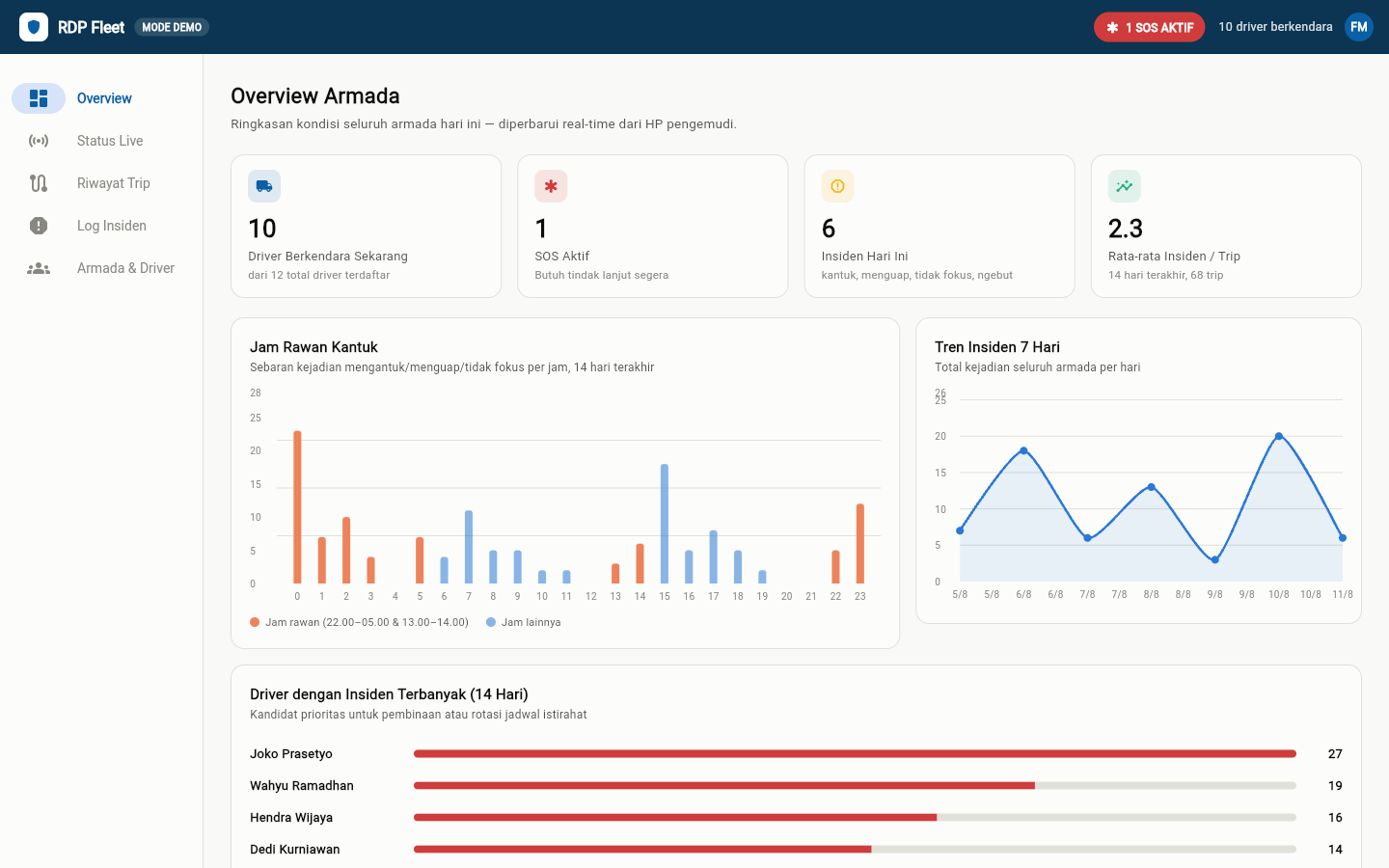Click the Insiden Hari Ini card label
The image size is (1389, 868).
(865, 256)
